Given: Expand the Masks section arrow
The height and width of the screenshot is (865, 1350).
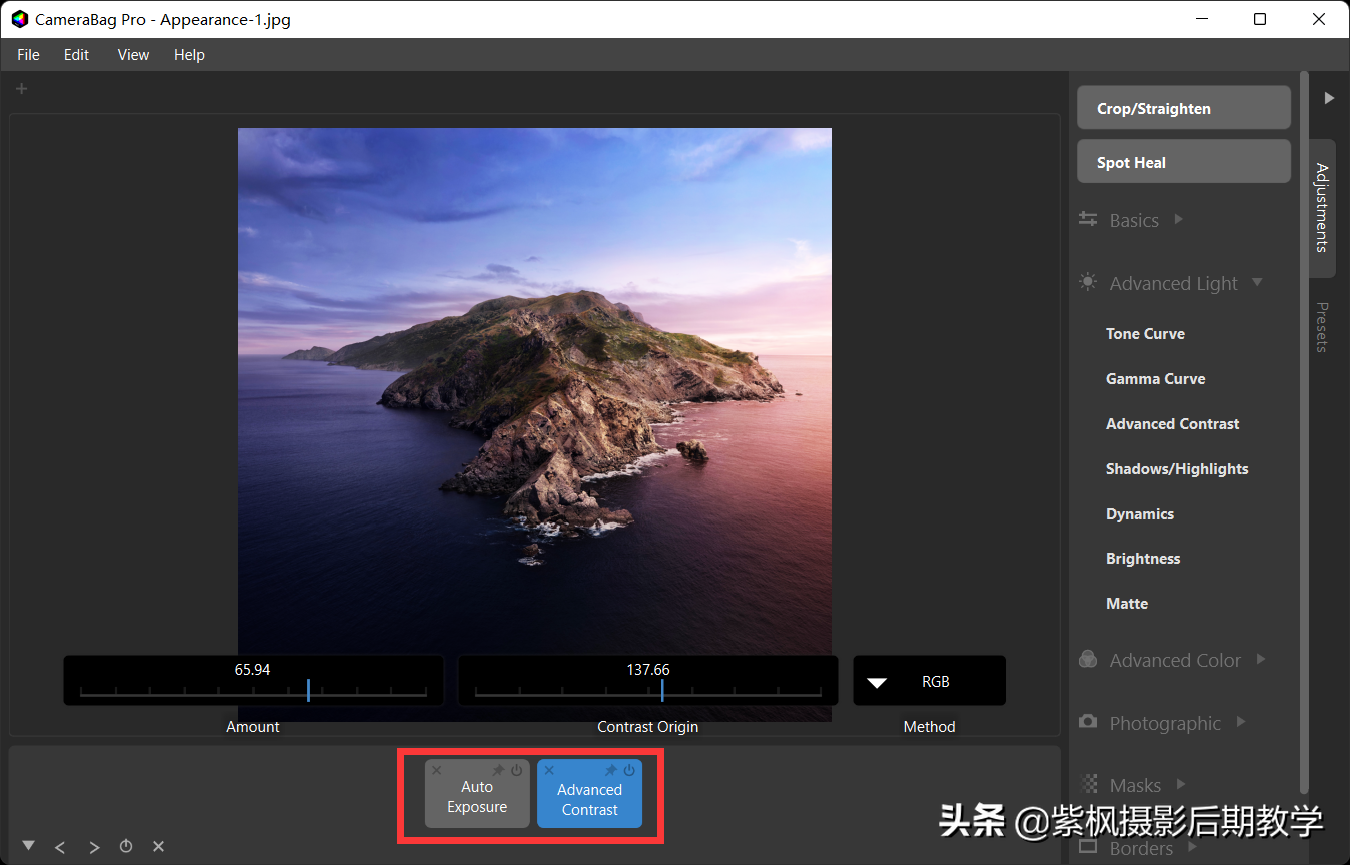Looking at the screenshot, I should click(x=1181, y=784).
